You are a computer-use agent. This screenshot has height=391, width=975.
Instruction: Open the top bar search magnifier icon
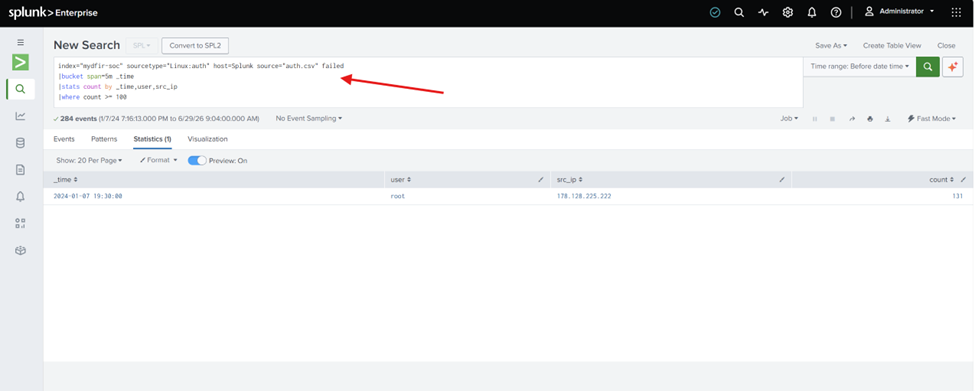(739, 12)
